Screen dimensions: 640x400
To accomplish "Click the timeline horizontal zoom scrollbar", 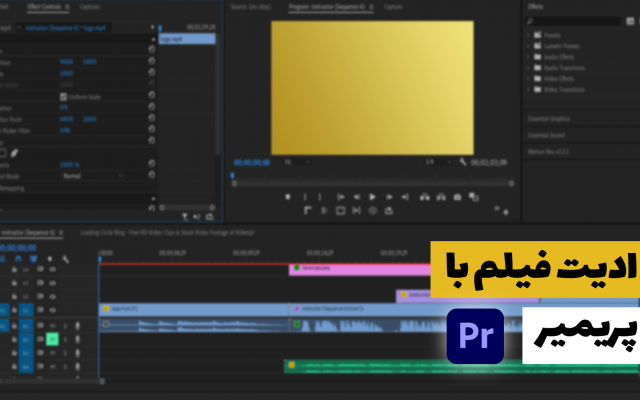I will point(51,381).
